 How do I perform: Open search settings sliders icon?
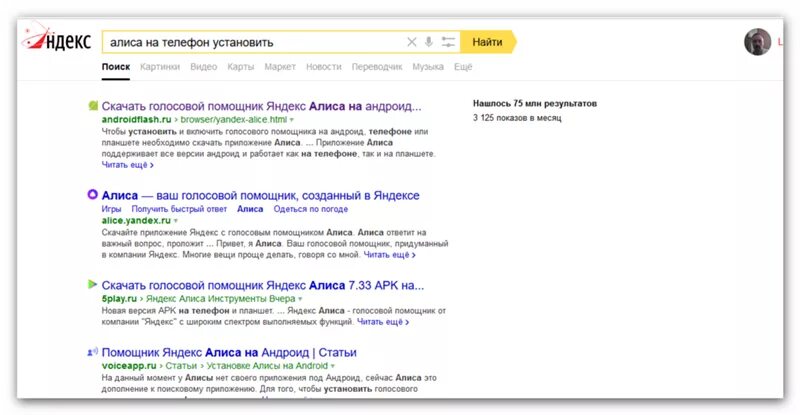448,42
